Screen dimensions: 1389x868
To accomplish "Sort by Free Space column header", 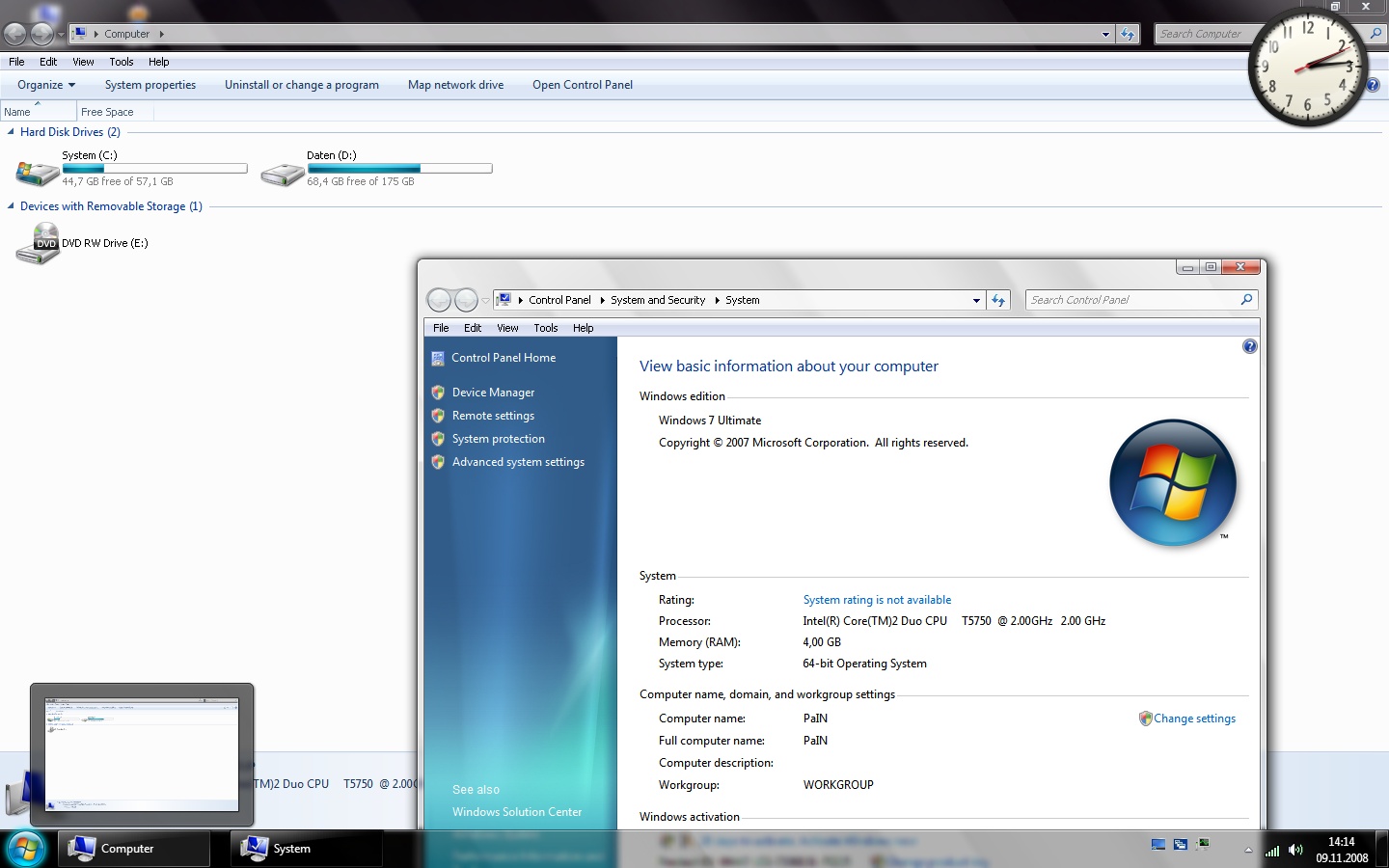I will pos(115,112).
